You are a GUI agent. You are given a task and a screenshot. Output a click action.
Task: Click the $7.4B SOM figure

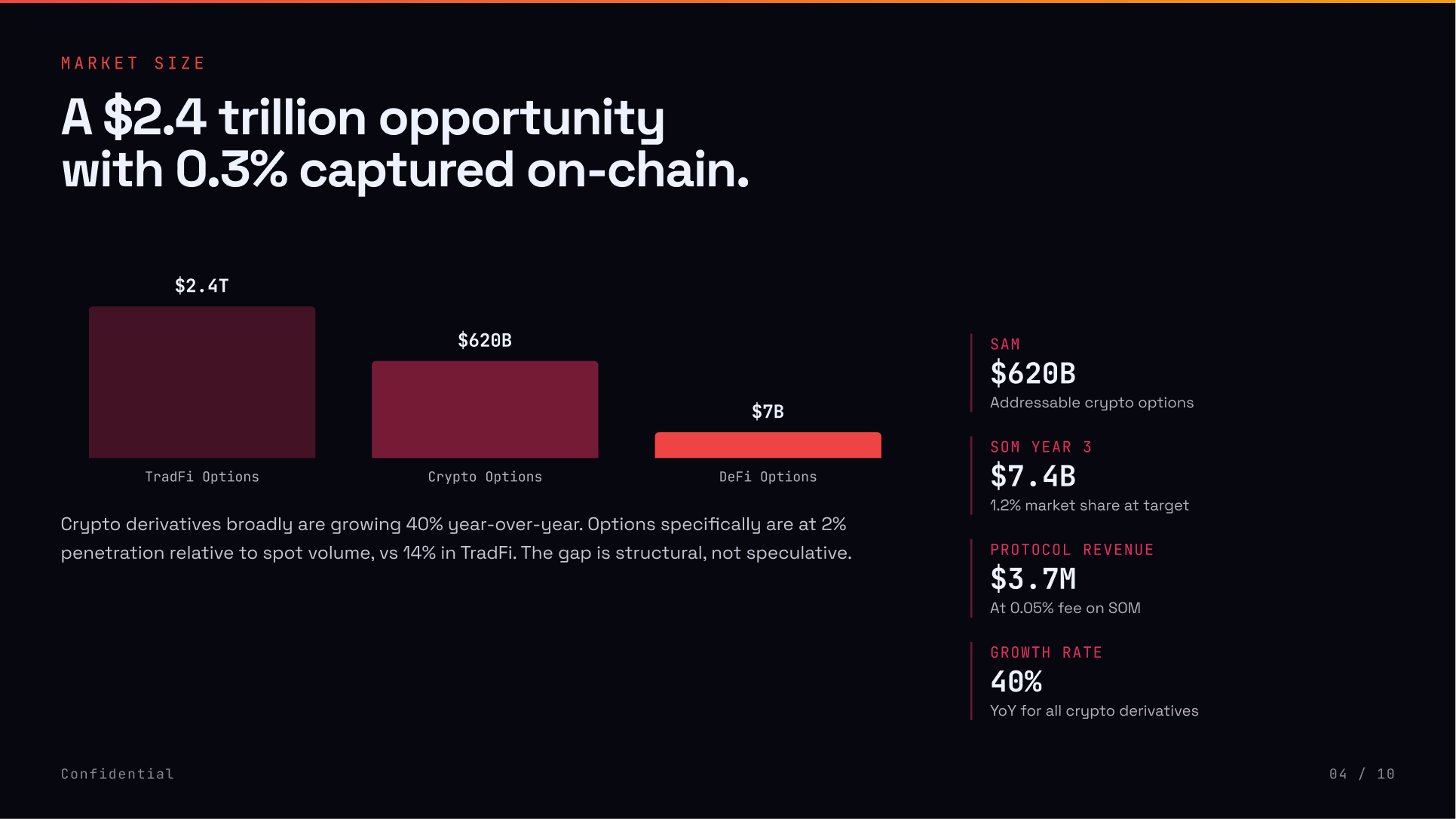point(1033,476)
